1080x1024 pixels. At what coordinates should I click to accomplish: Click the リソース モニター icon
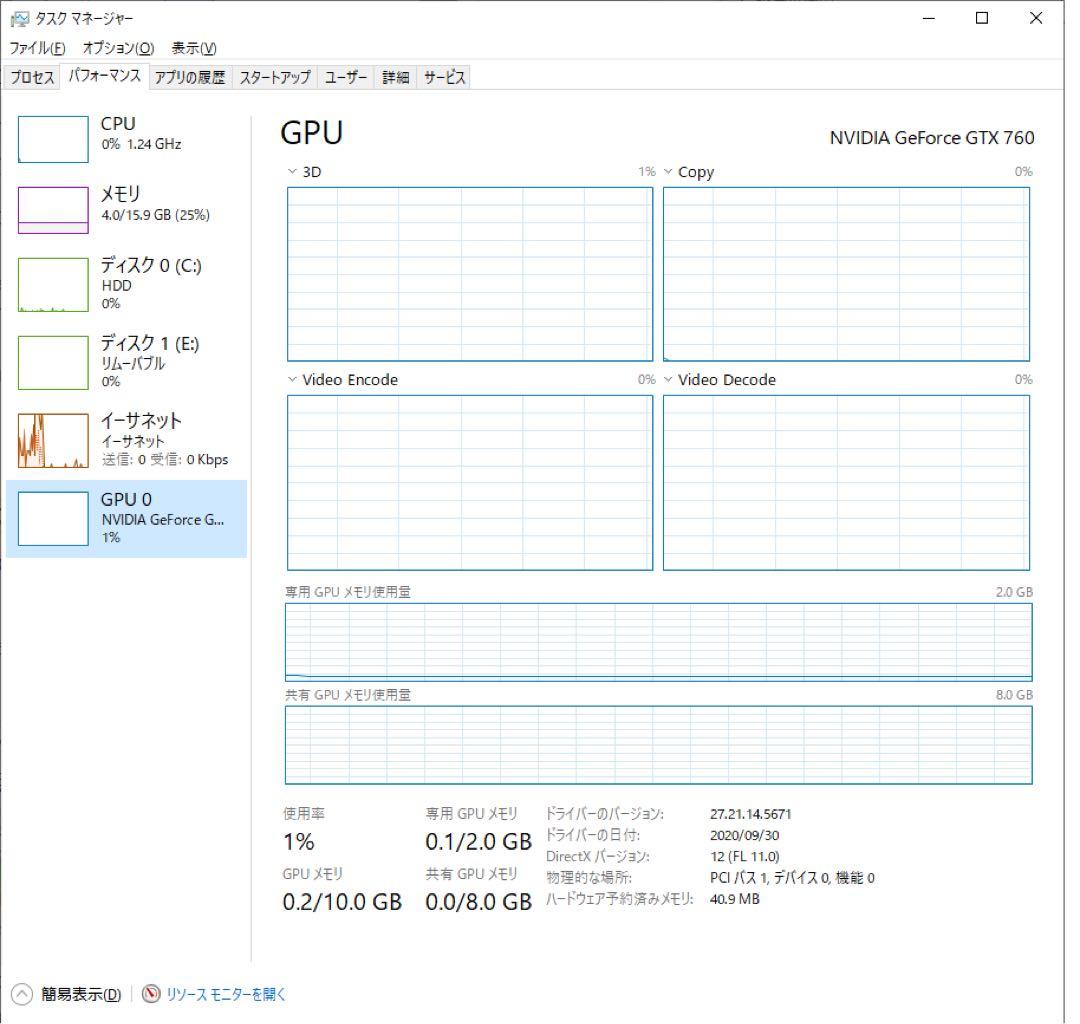[151, 995]
